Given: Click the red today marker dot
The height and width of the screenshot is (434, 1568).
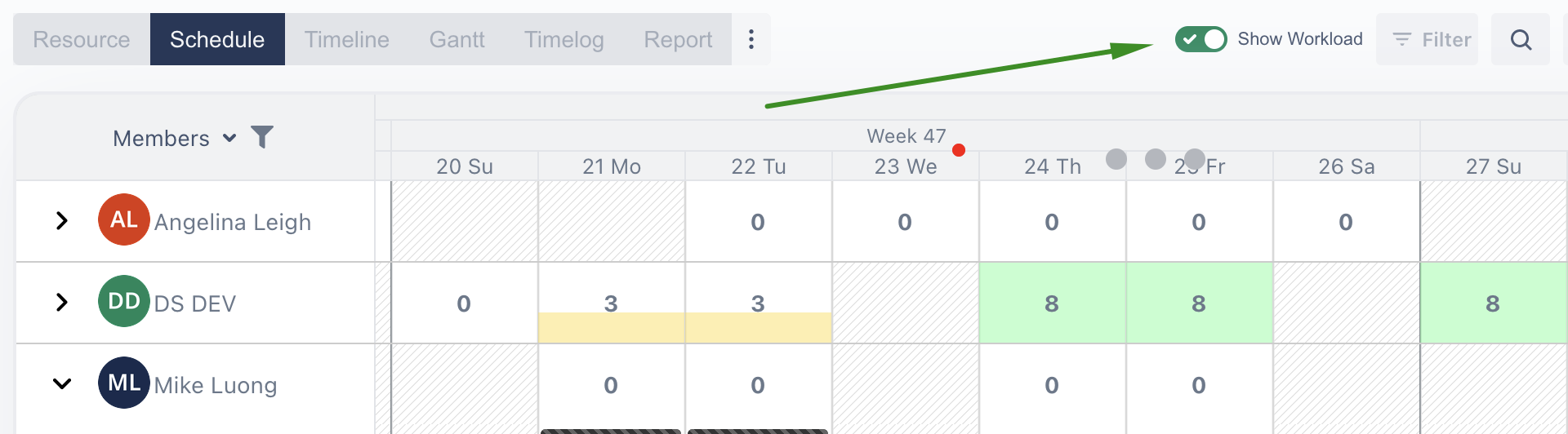Looking at the screenshot, I should coord(959,150).
